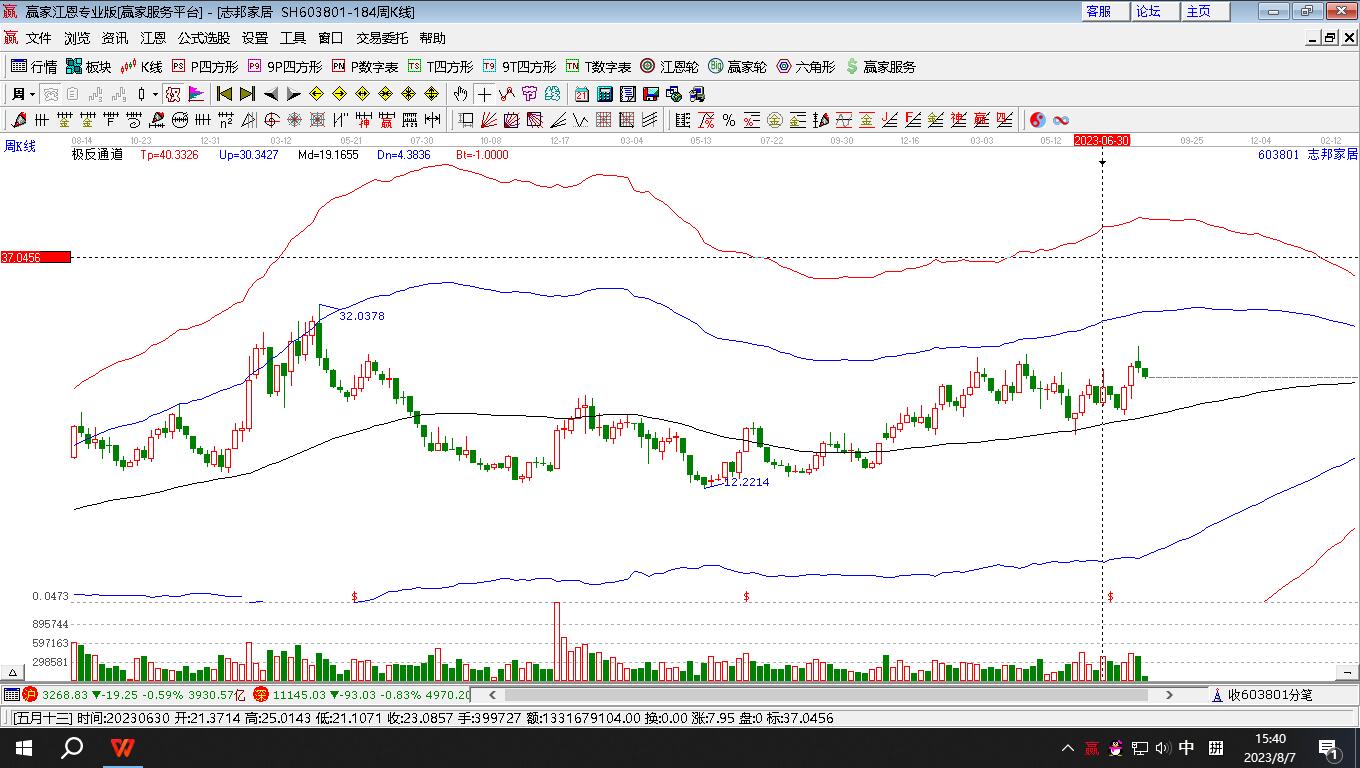Click the red 37.0456 price label
The height and width of the screenshot is (768, 1360).
pyautogui.click(x=36, y=257)
